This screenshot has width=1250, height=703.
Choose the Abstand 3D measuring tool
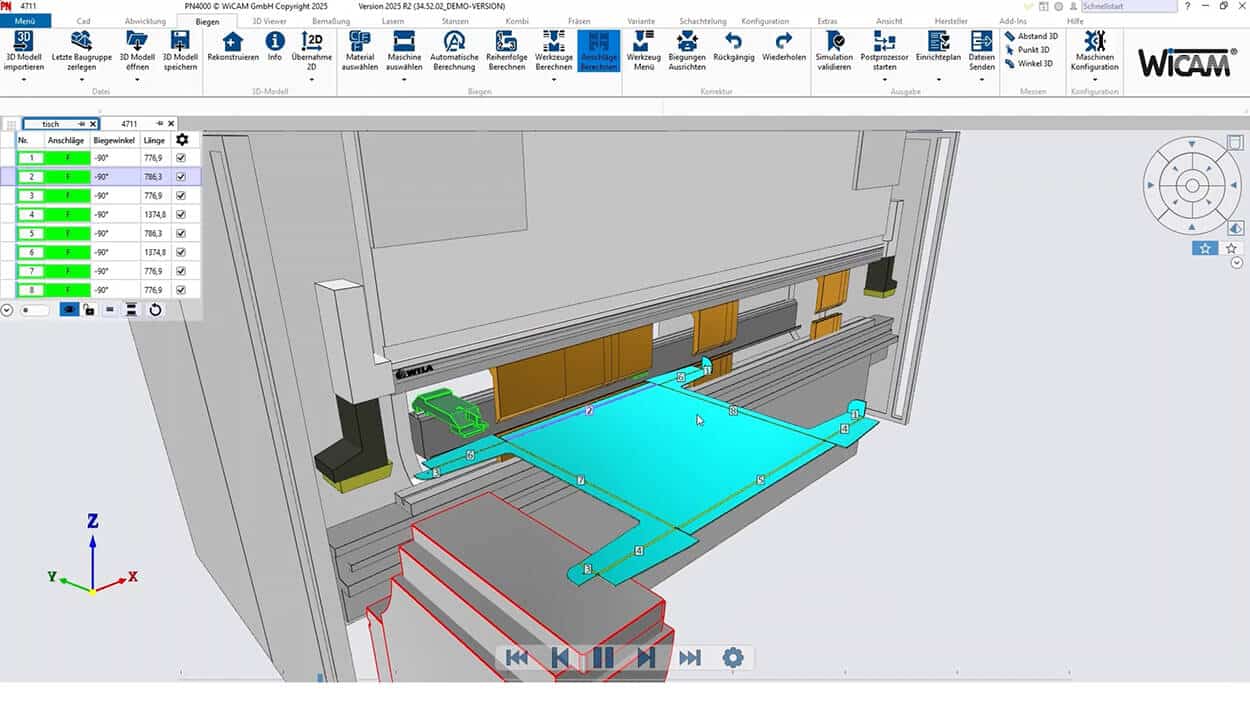point(1031,36)
